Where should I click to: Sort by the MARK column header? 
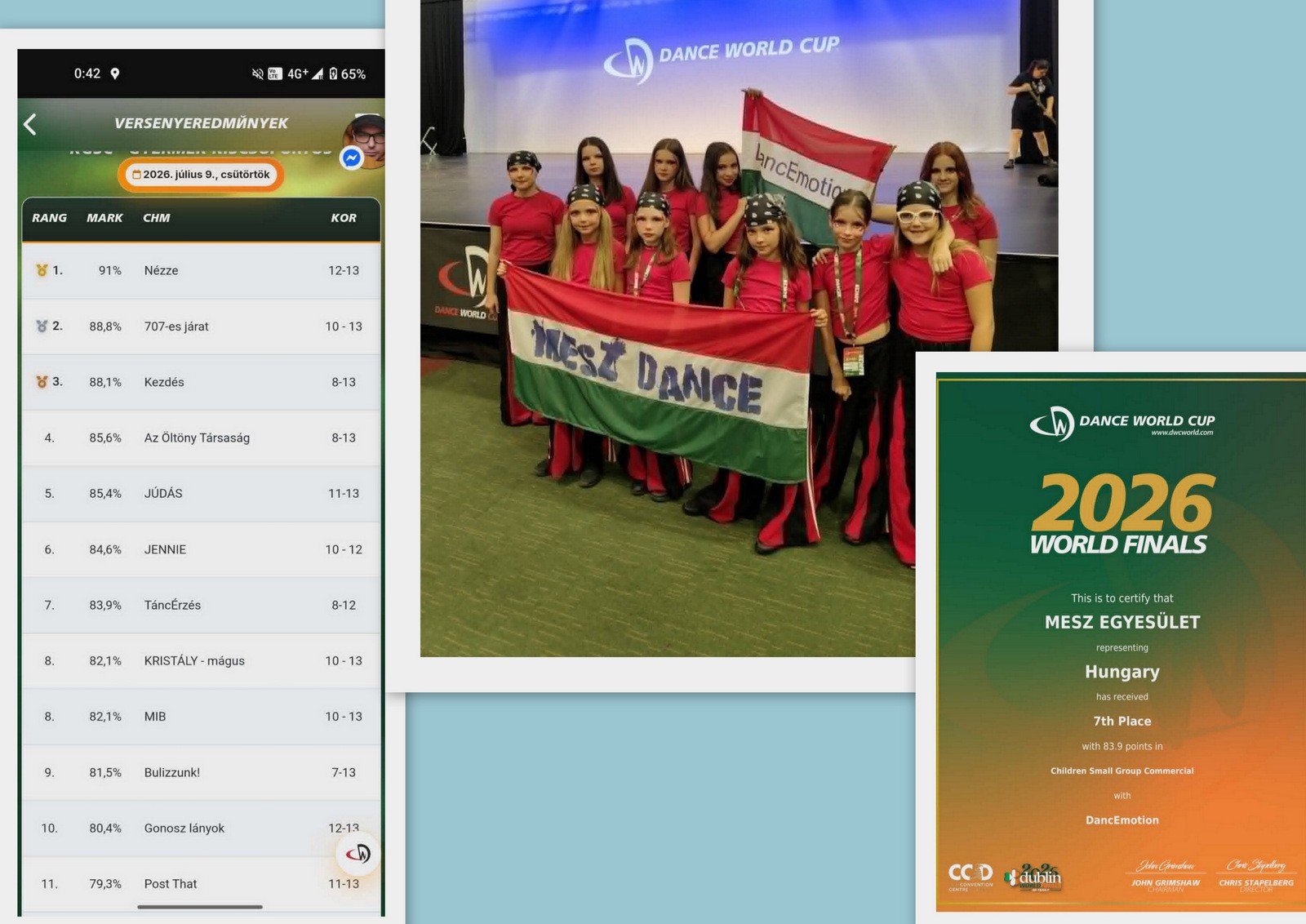104,218
